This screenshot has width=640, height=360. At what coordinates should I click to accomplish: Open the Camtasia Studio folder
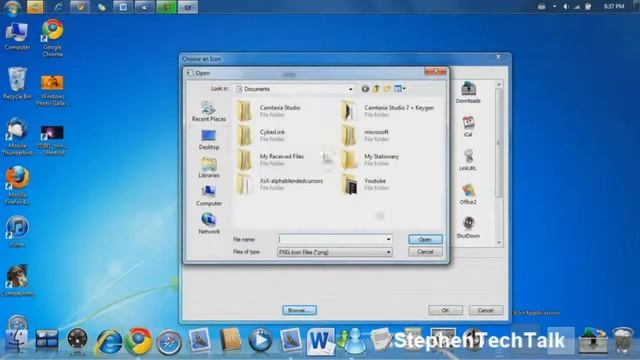click(269, 111)
